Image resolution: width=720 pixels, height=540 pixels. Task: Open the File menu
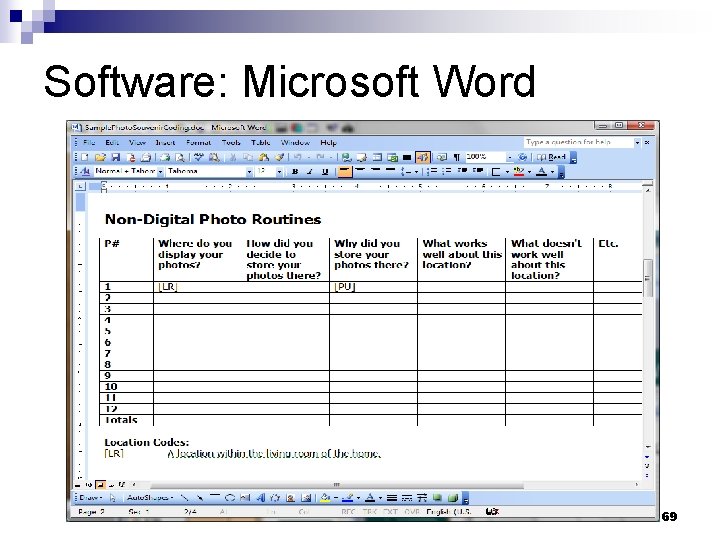tap(89, 143)
